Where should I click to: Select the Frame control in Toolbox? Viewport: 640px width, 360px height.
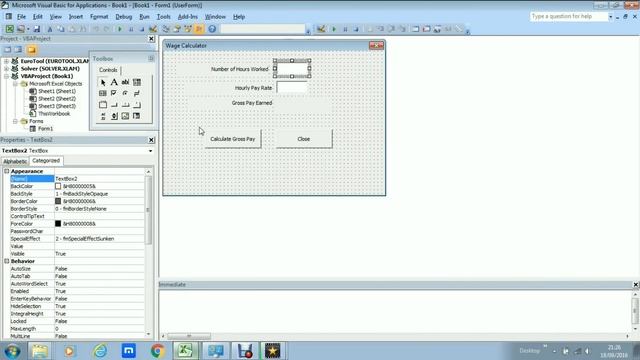point(103,105)
